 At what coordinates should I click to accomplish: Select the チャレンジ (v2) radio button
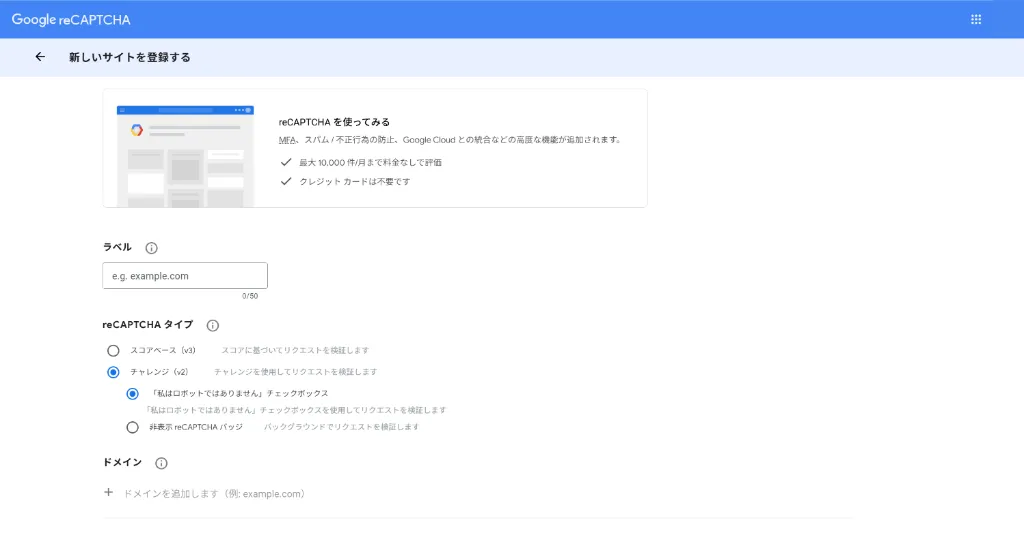(x=113, y=372)
